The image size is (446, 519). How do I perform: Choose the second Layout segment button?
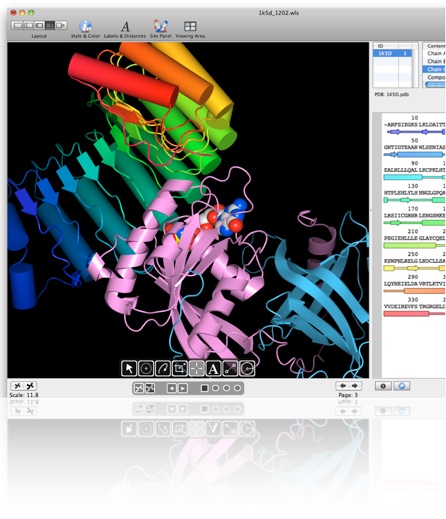click(29, 25)
